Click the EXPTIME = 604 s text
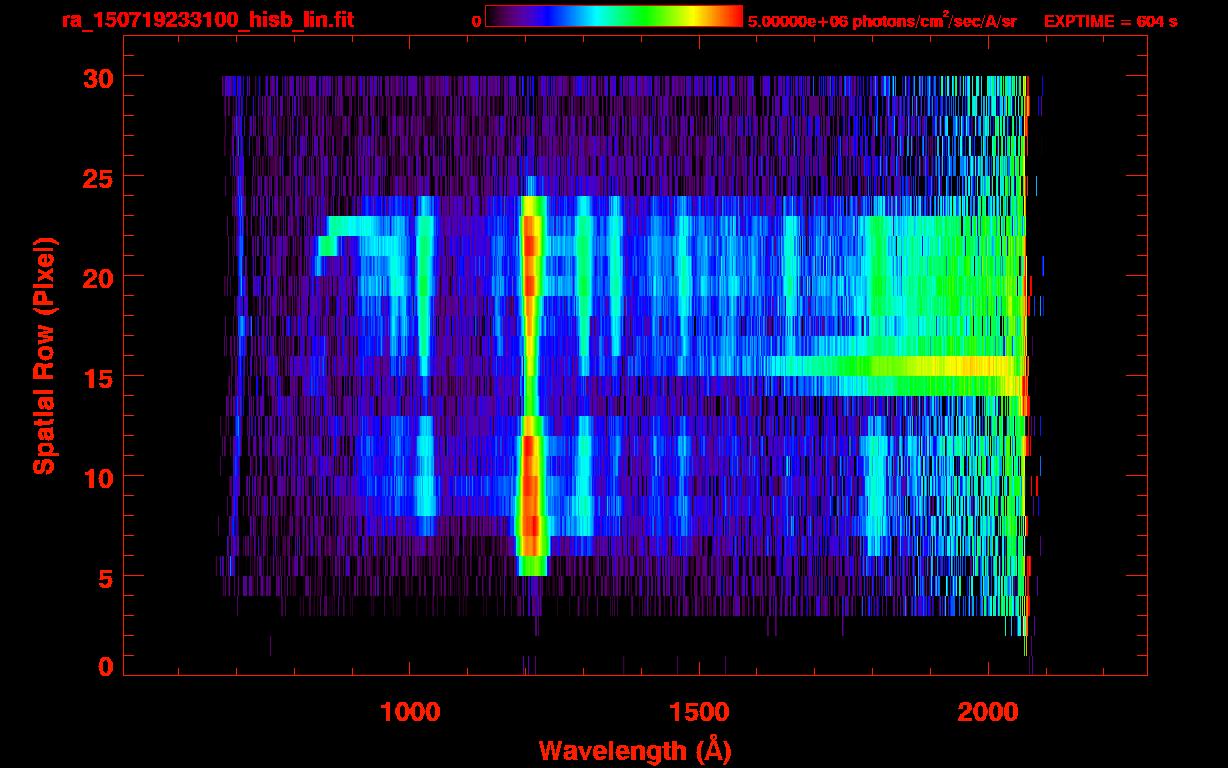This screenshot has height=768, width=1228. pyautogui.click(x=1110, y=21)
